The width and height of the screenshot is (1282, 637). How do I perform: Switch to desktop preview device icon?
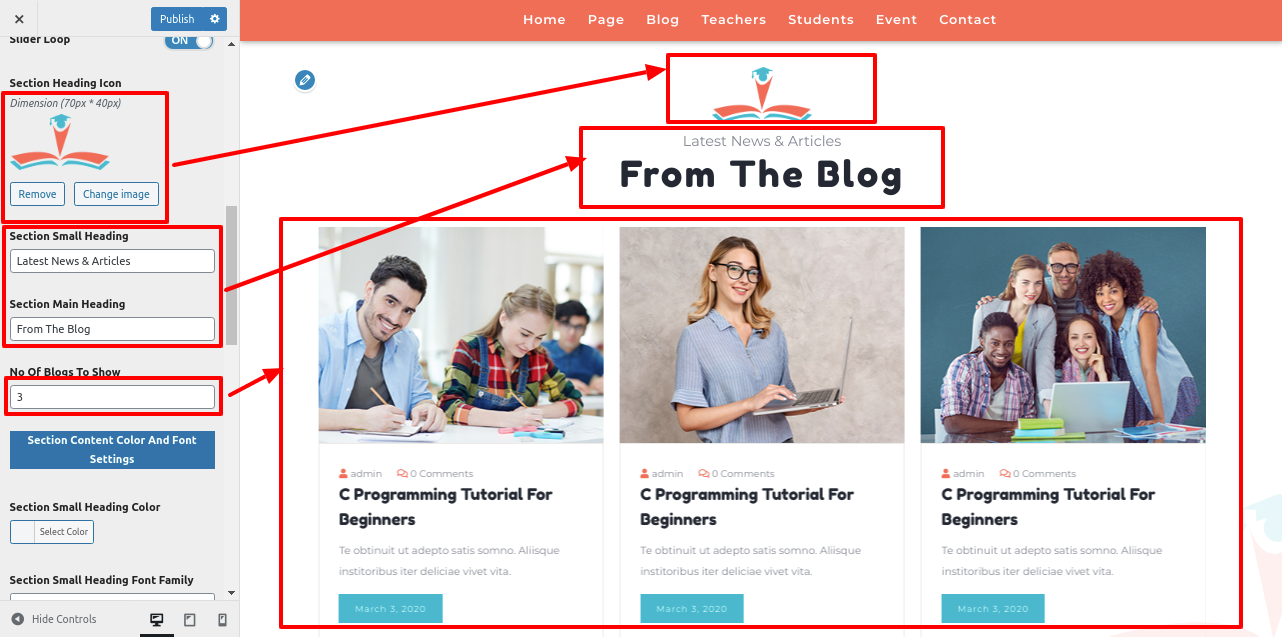point(157,620)
